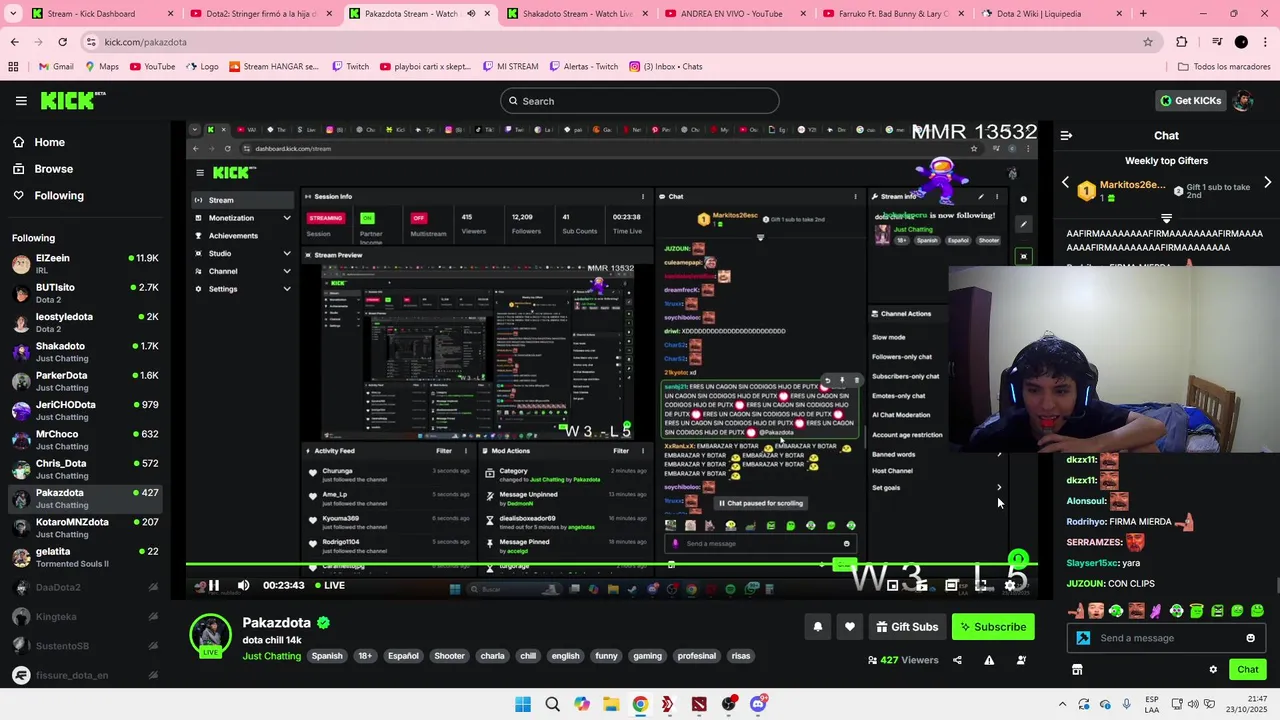Report the stream with warning icon

989,660
